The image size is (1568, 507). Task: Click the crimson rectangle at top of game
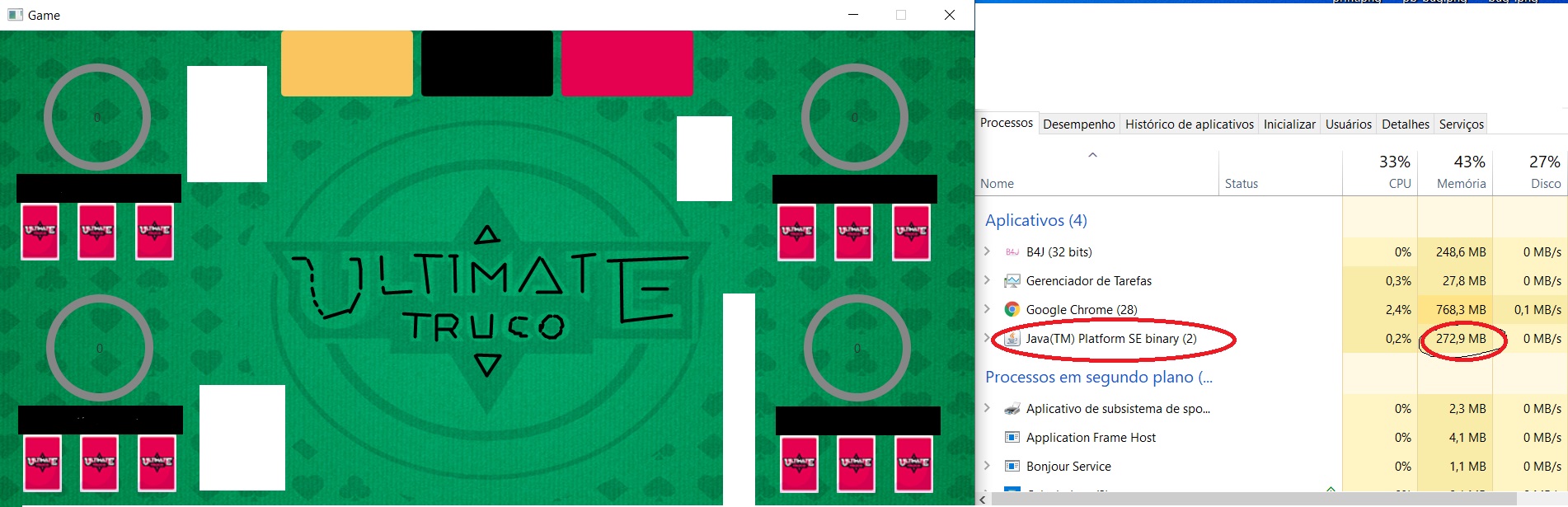tap(627, 63)
